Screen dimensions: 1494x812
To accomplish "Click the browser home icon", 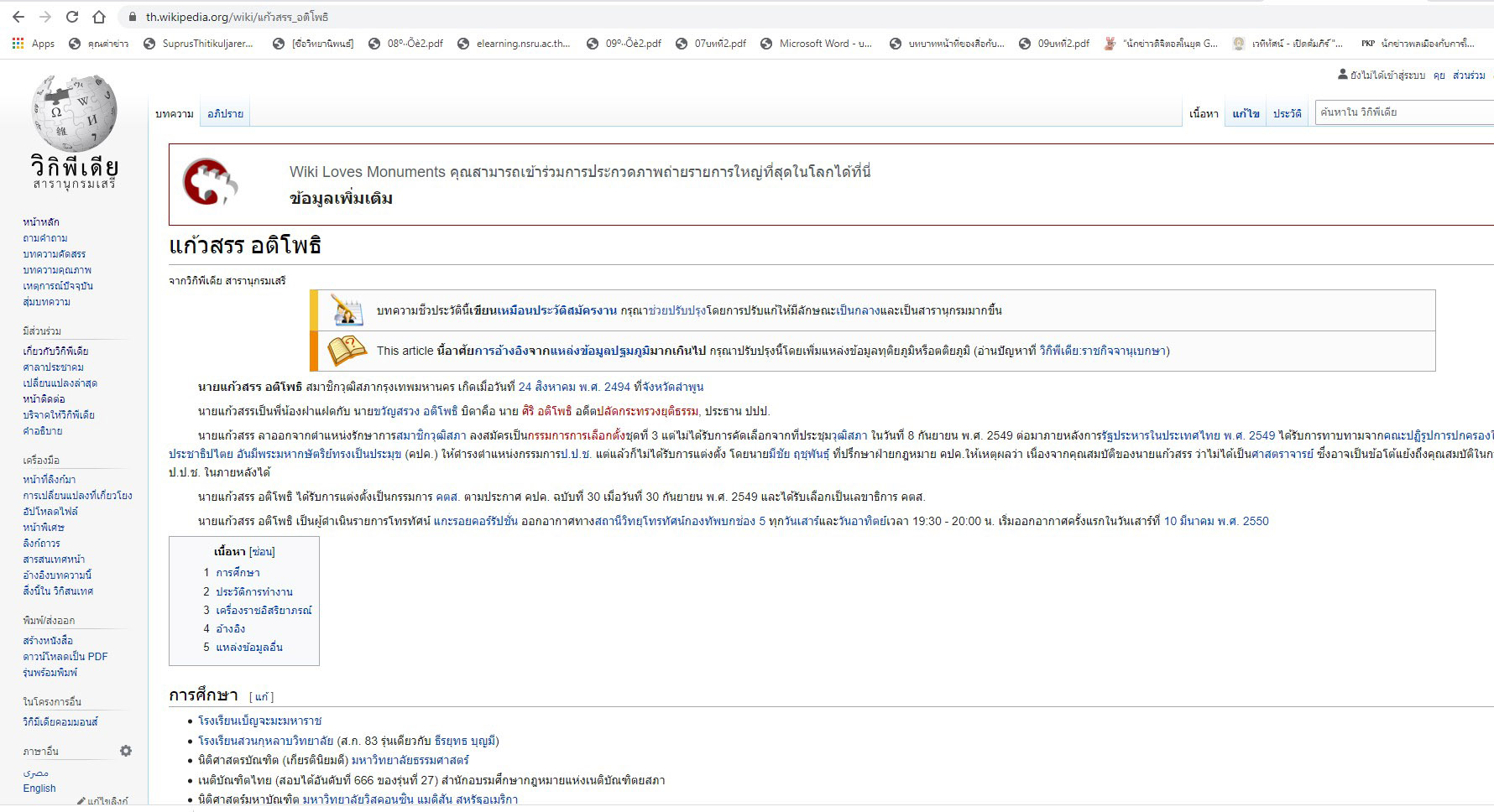I will click(x=99, y=17).
